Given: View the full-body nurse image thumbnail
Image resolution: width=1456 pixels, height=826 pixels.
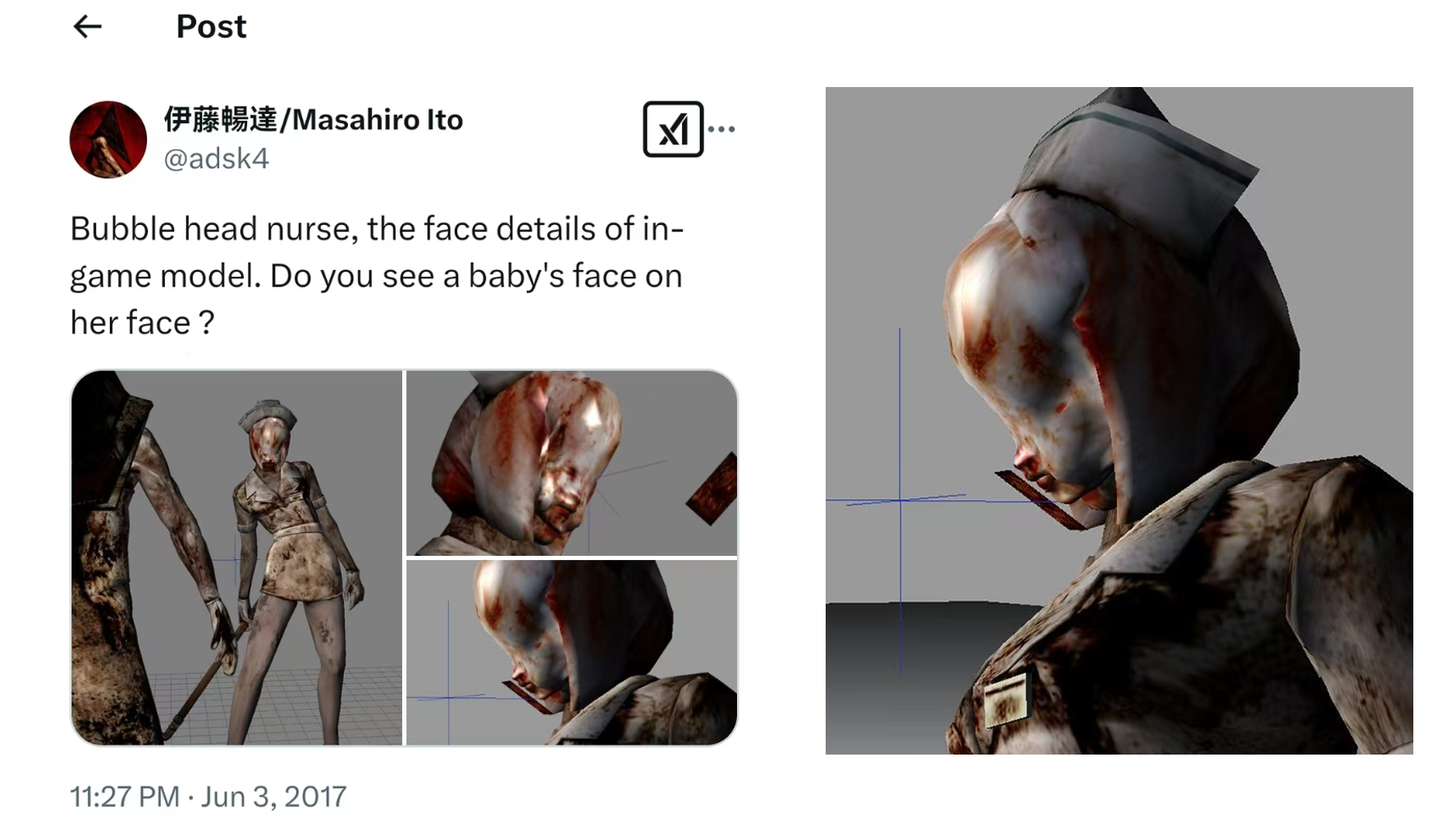Looking at the screenshot, I should tap(237, 558).
